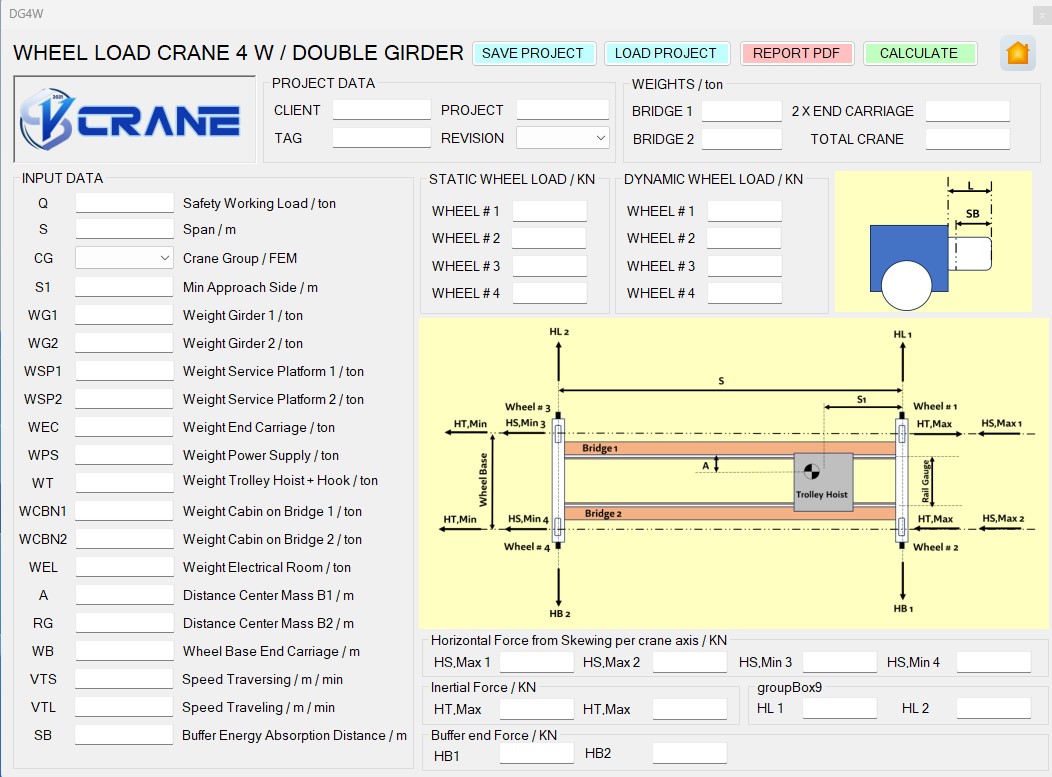Viewport: 1052px width, 777px height.
Task: Select the S1 Min Approach Side field
Action: point(124,287)
